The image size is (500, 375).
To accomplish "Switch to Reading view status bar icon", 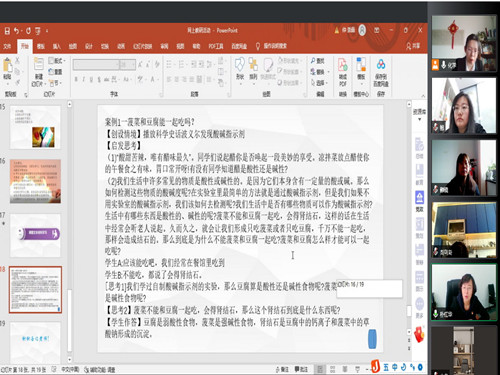I will click(x=345, y=369).
